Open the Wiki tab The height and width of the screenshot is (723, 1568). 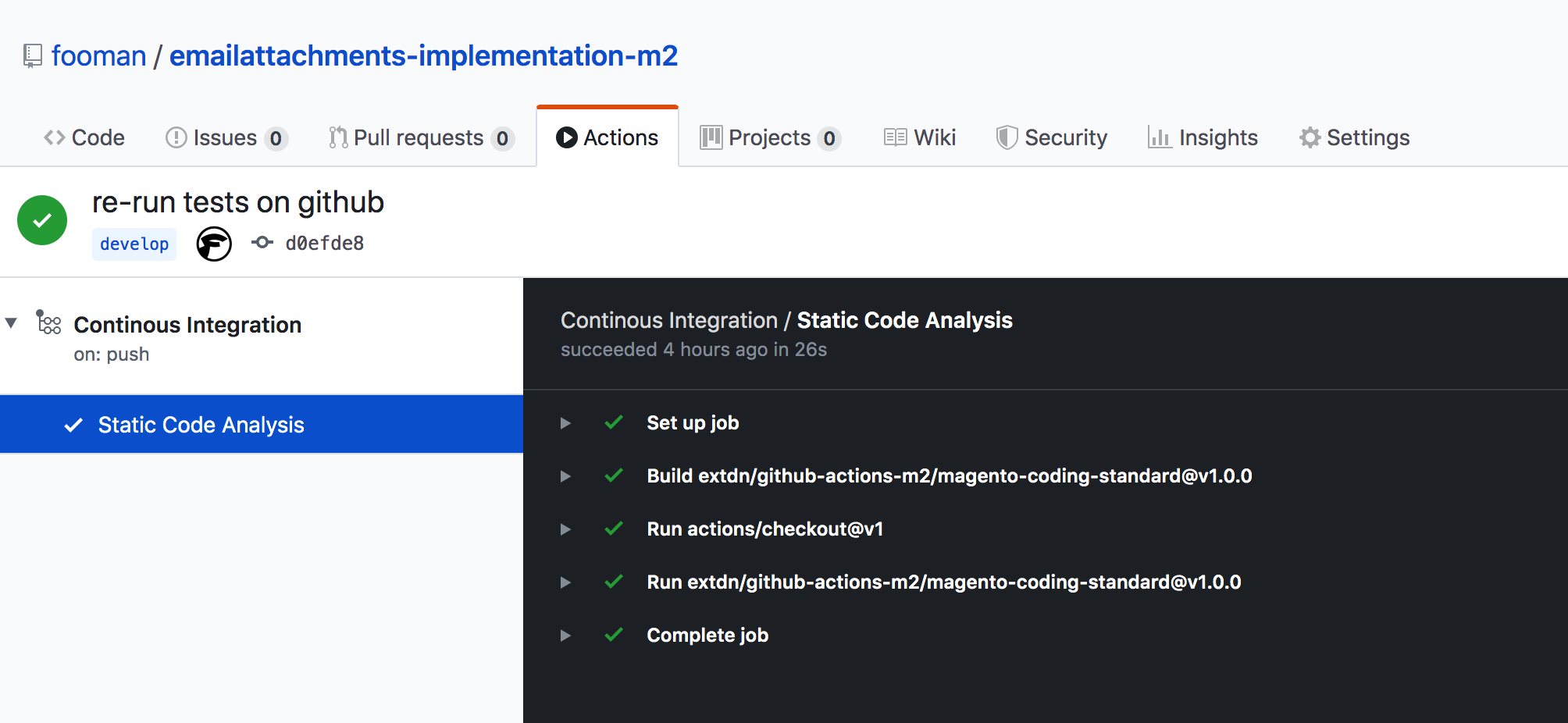coord(920,138)
